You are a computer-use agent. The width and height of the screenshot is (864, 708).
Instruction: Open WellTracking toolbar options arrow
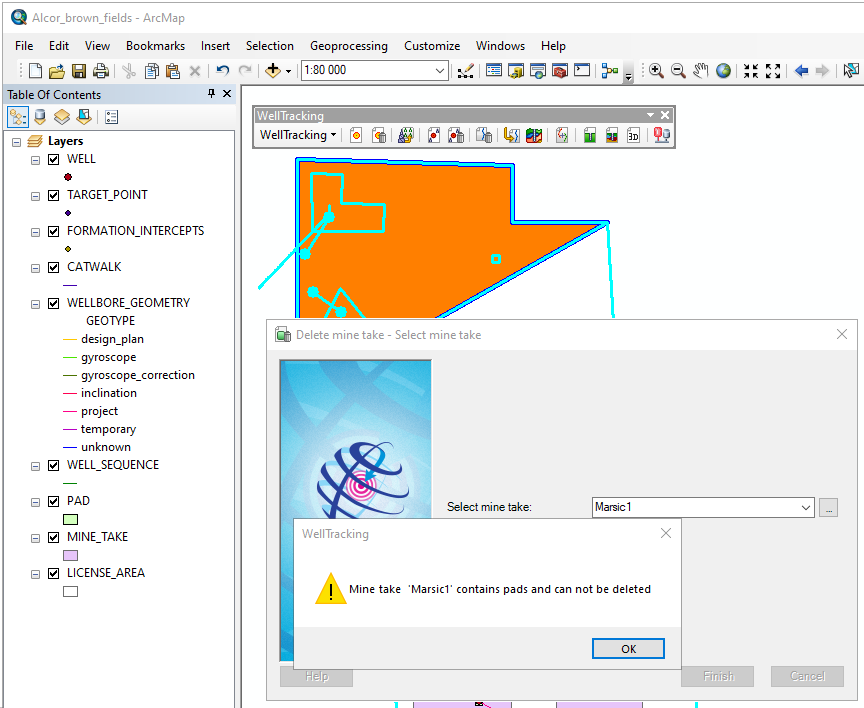coord(650,115)
